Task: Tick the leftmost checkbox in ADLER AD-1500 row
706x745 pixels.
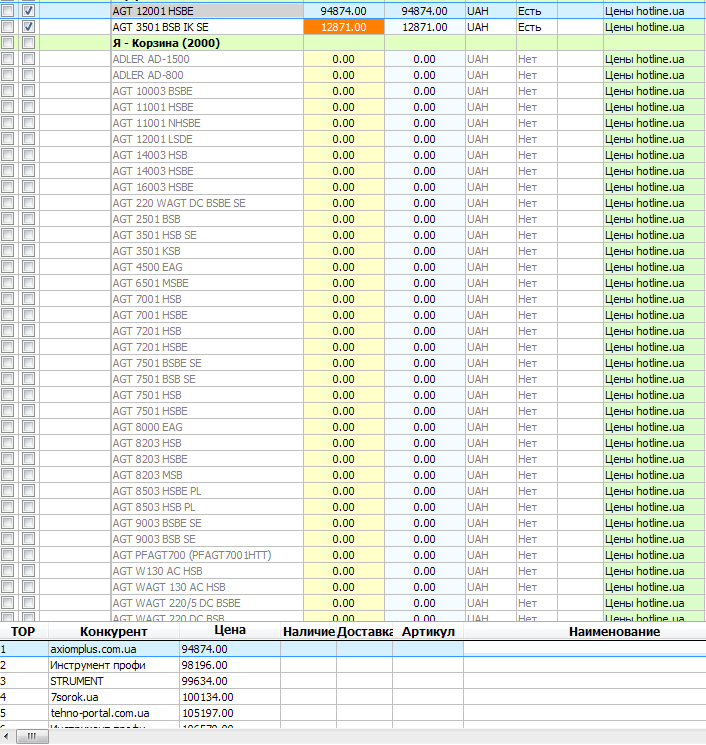Action: pyautogui.click(x=8, y=59)
